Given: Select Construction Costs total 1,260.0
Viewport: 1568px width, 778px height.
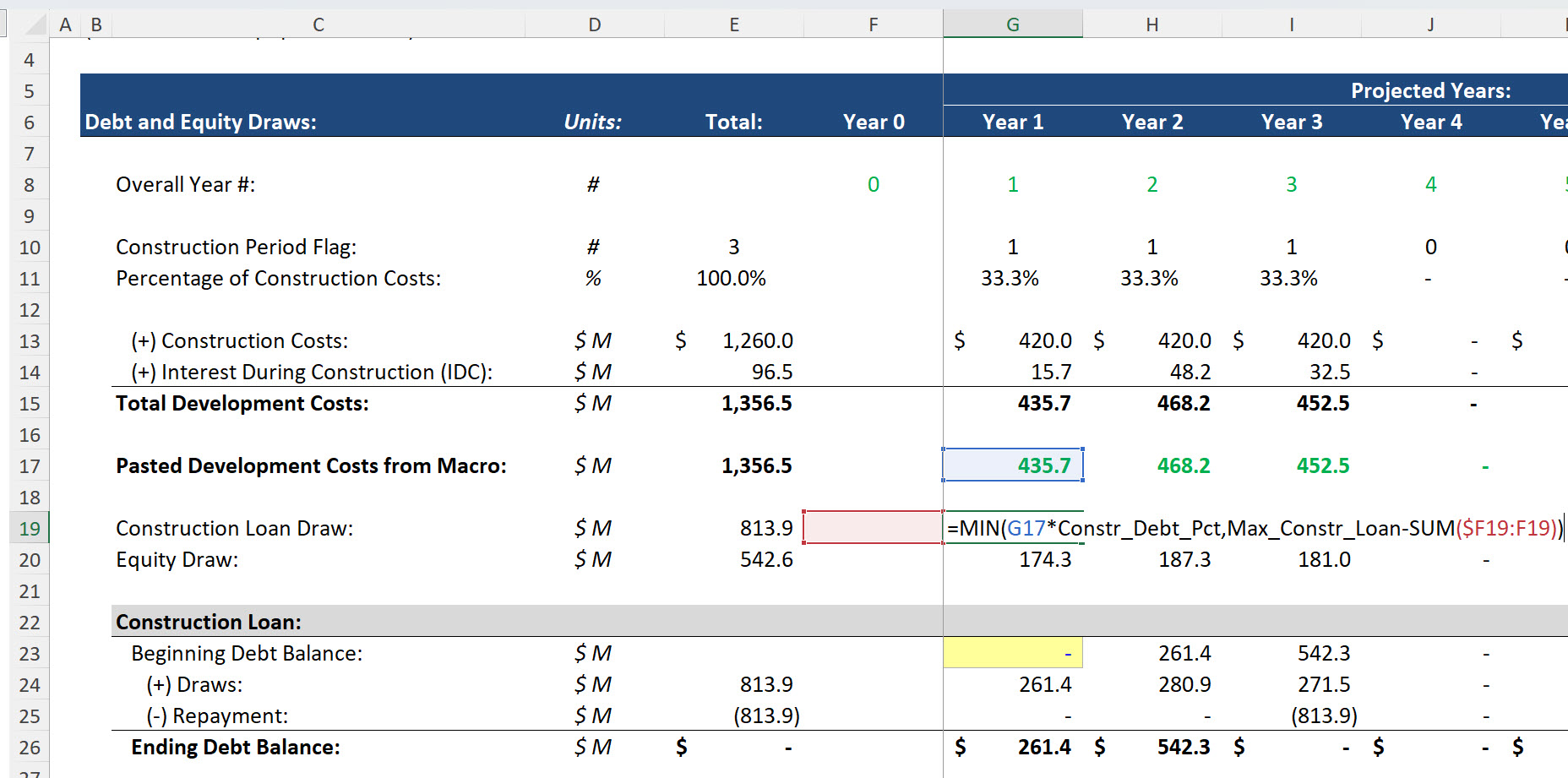Looking at the screenshot, I should click(758, 340).
